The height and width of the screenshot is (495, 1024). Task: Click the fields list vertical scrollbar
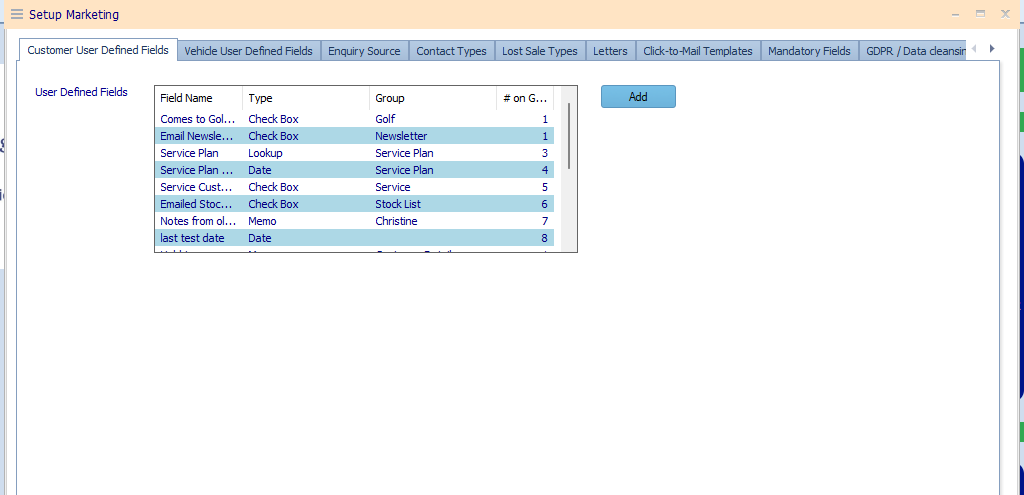coord(569,136)
